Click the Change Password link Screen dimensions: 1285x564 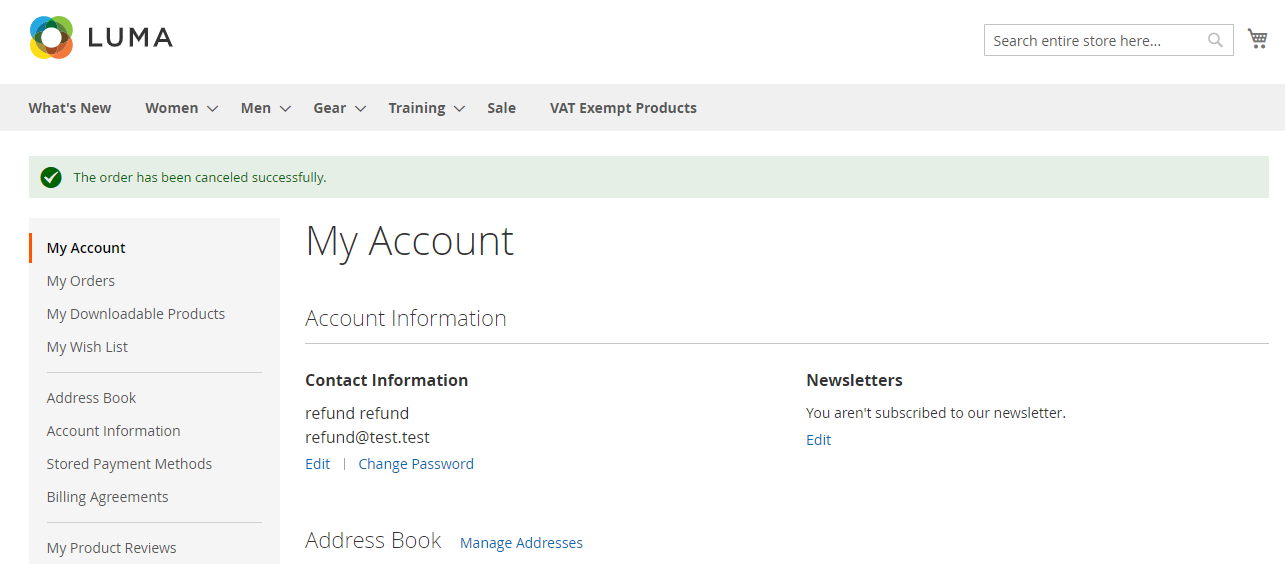tap(416, 464)
